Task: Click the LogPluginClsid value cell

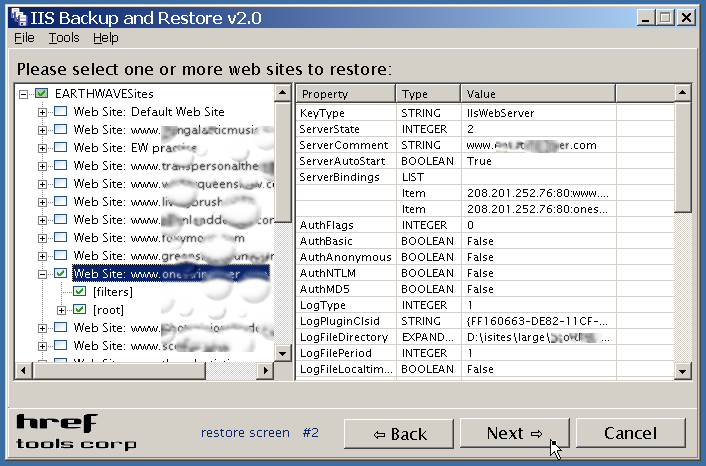Action: click(x=538, y=321)
